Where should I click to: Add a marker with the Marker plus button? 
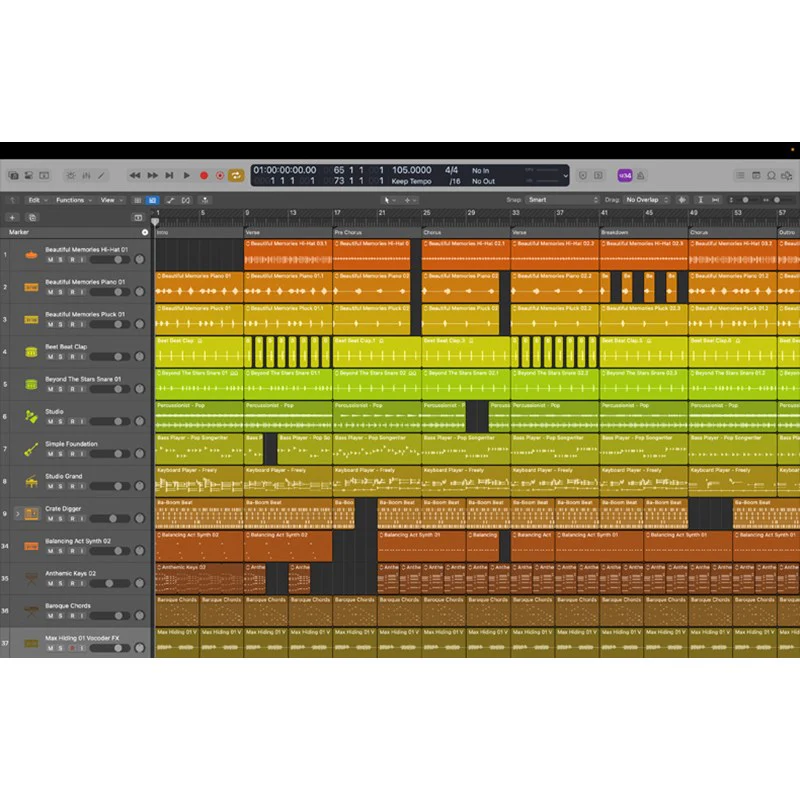pyautogui.click(x=145, y=232)
